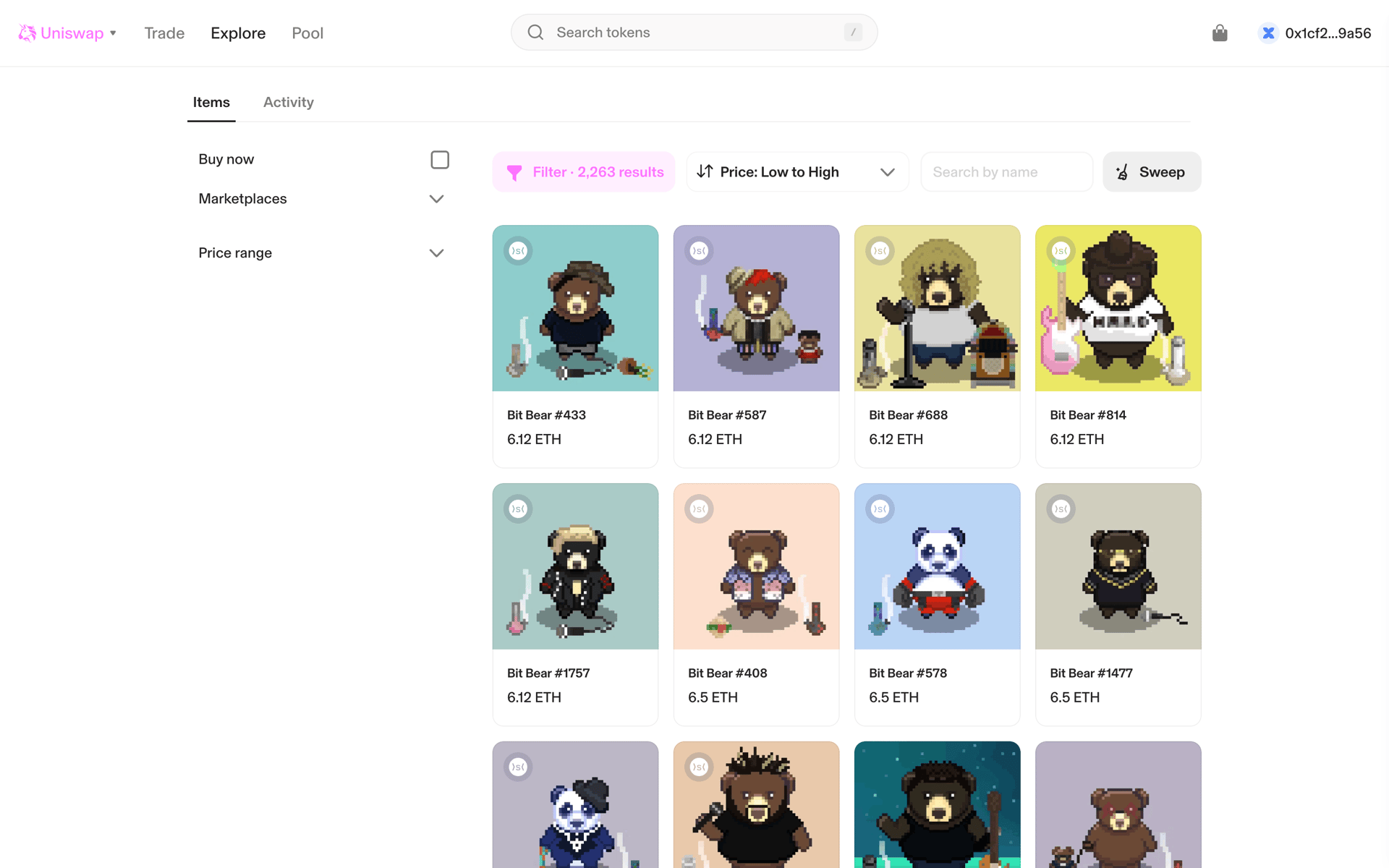Click the marketplace badge on Bit Bear #408
The image size is (1389, 868).
(699, 509)
